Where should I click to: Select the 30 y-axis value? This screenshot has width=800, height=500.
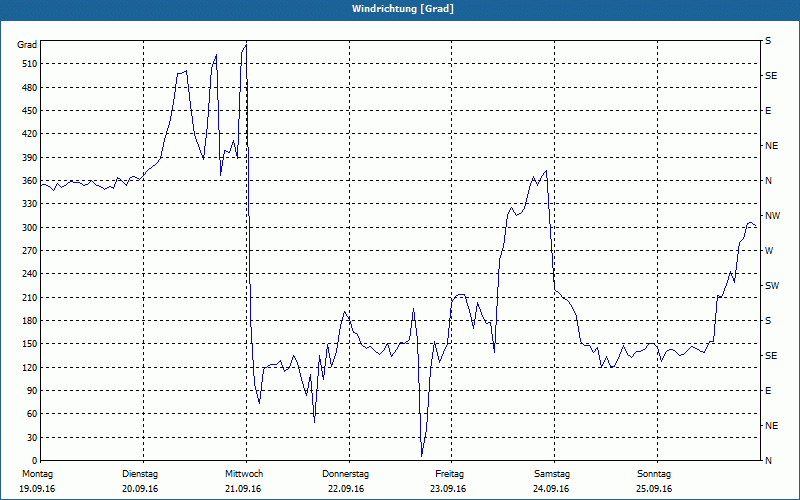coord(32,438)
